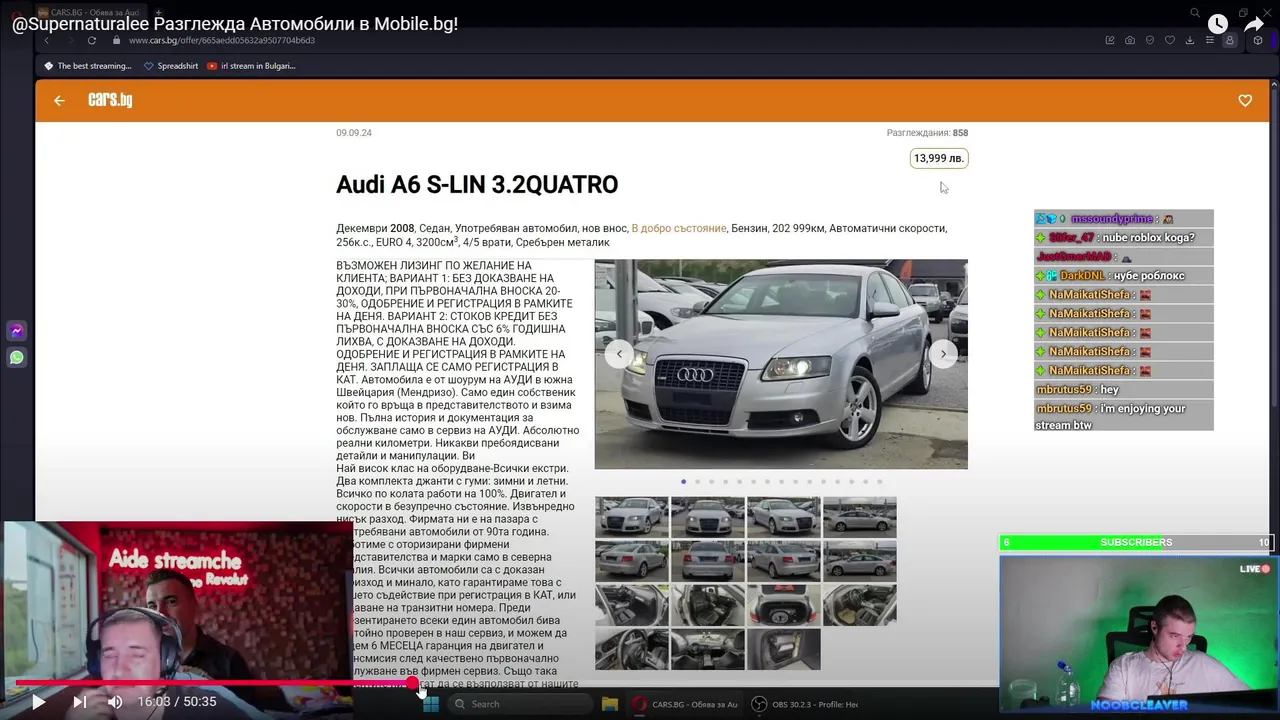1280x720 pixels.
Task: Open the Watch Later clock icon
Action: (1217, 24)
